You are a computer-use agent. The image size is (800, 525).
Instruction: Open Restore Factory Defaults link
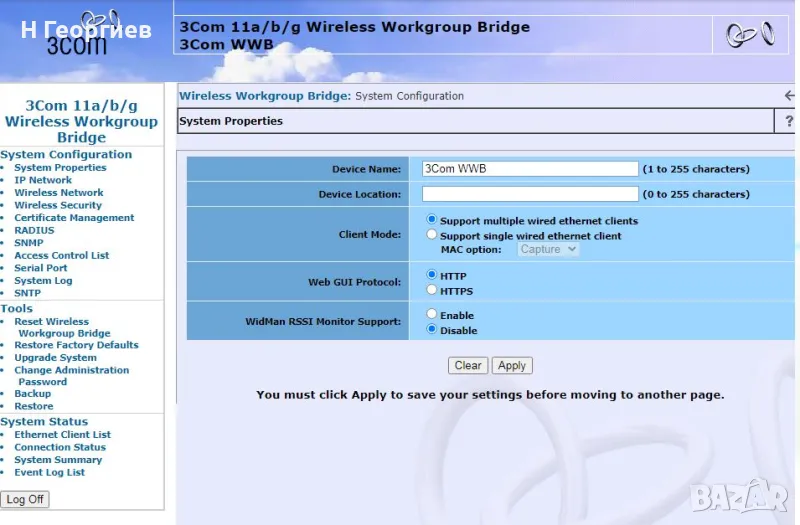[76, 345]
